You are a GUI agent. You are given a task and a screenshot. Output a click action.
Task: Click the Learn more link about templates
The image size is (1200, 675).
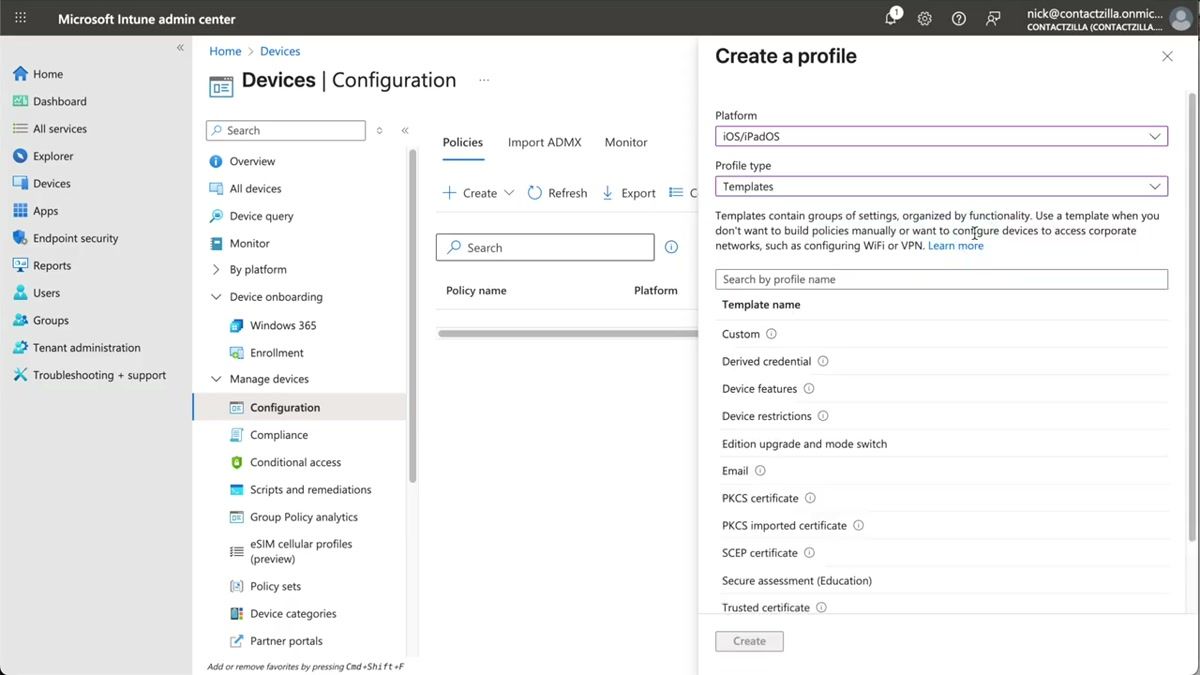[956, 245]
